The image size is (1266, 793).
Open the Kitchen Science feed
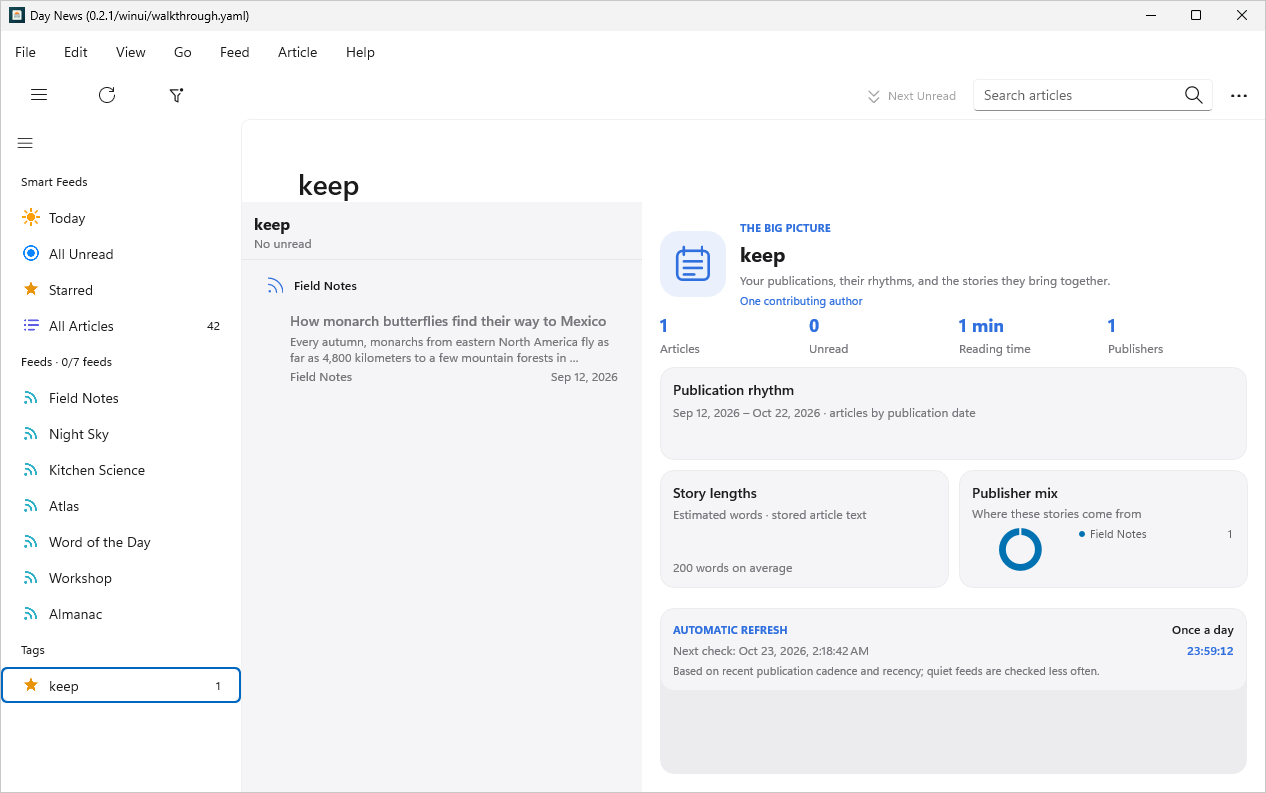click(x=121, y=470)
